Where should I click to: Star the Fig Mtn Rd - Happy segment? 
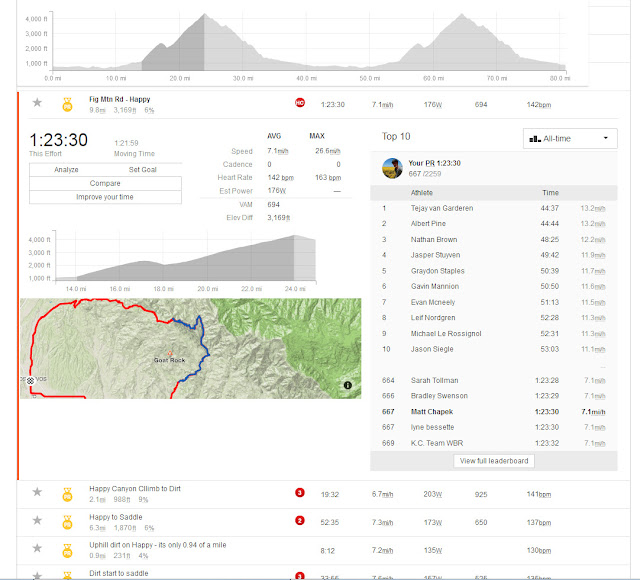37,102
